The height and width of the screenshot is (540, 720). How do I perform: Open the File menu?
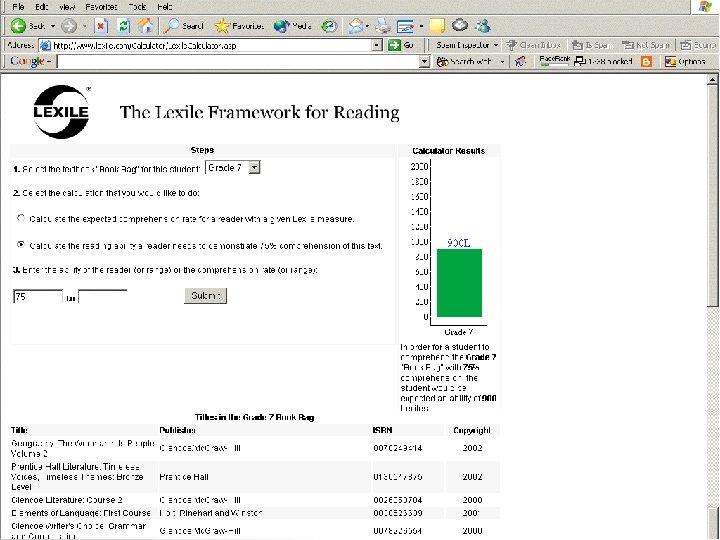pos(18,7)
